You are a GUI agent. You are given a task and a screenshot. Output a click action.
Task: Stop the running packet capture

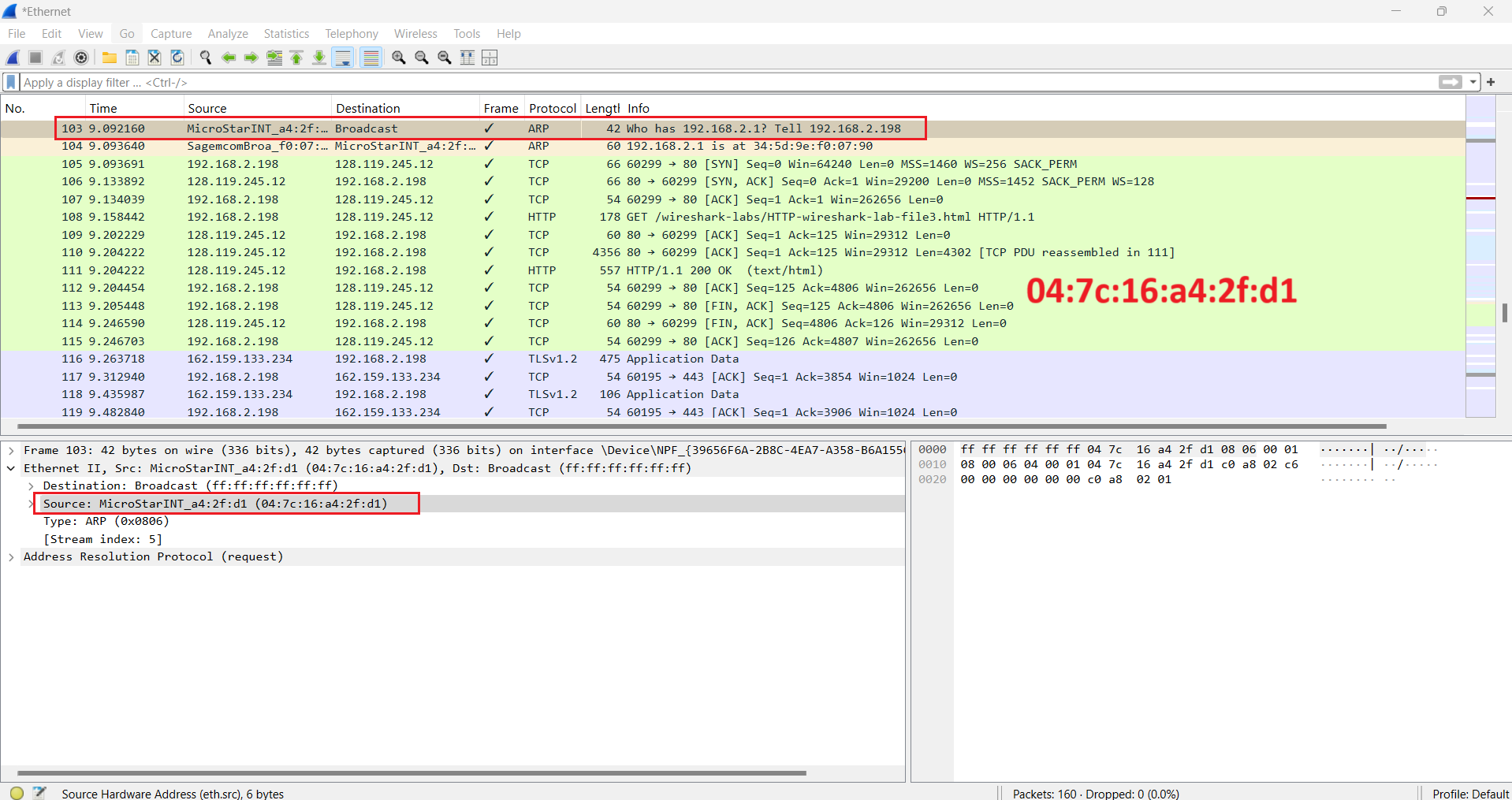click(35, 58)
